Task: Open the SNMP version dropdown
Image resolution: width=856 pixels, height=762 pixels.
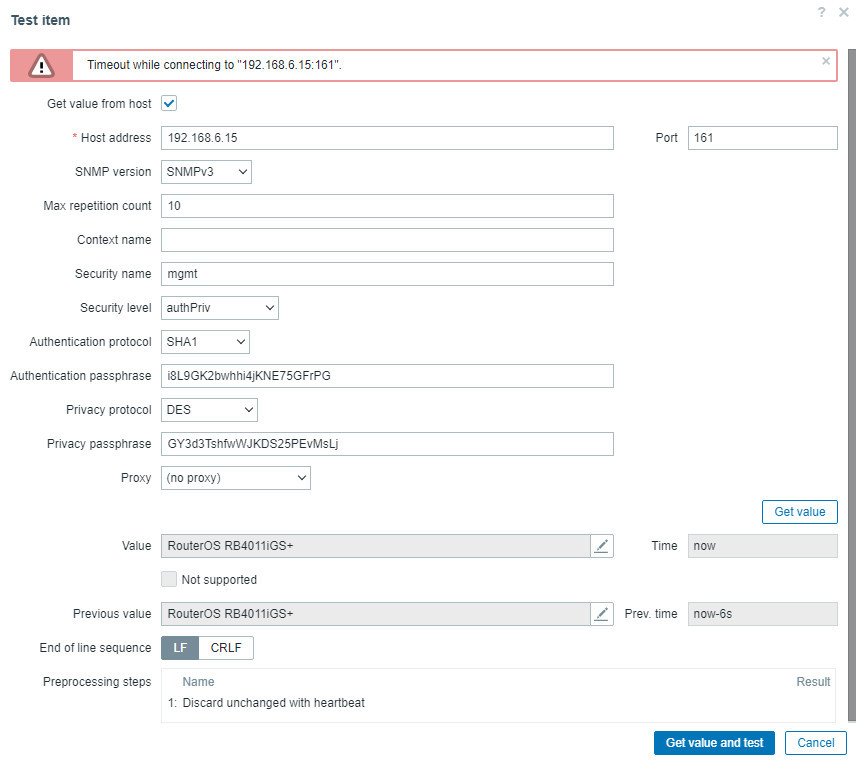Action: (x=206, y=172)
